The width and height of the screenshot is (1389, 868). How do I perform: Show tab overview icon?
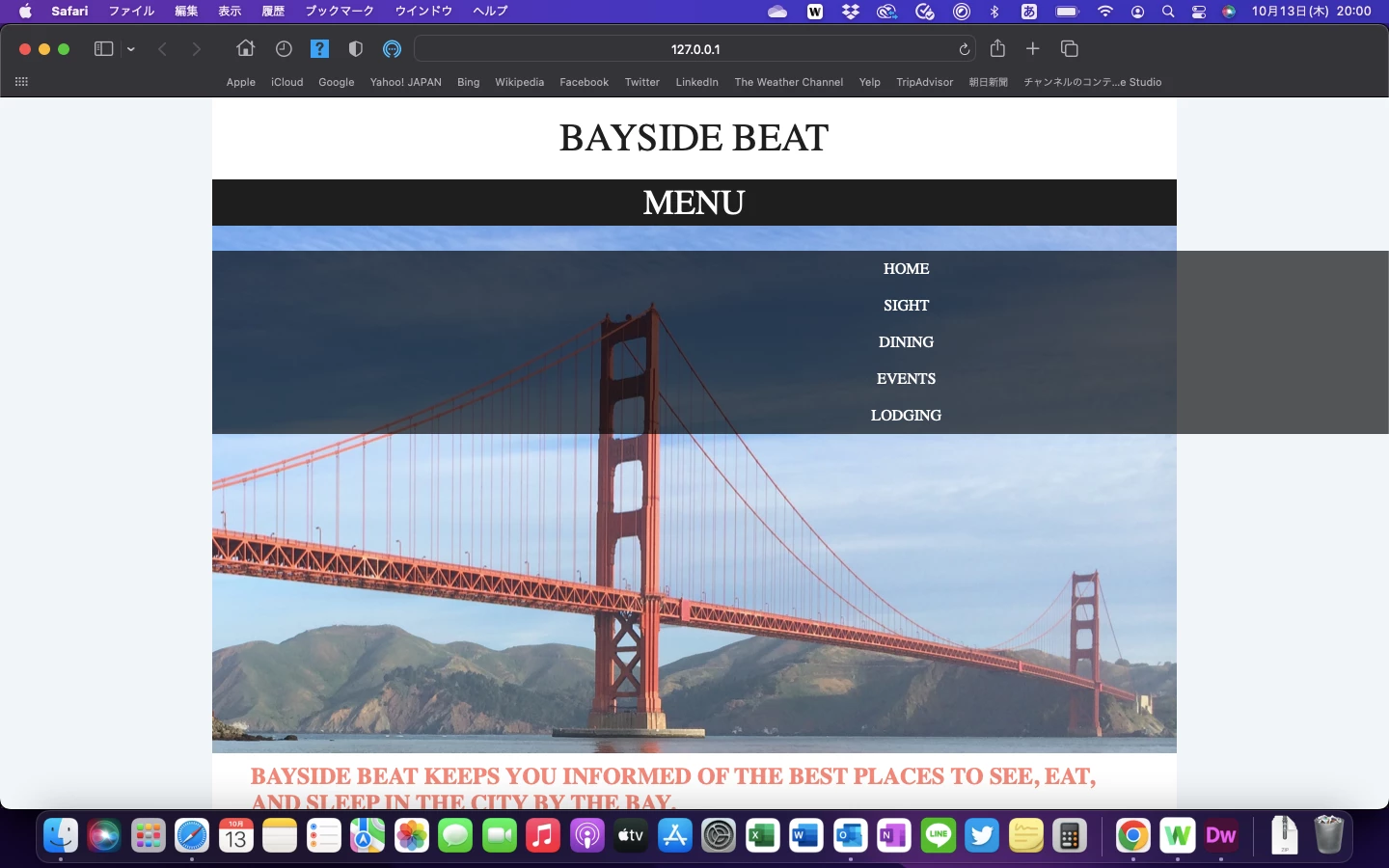tap(1069, 48)
